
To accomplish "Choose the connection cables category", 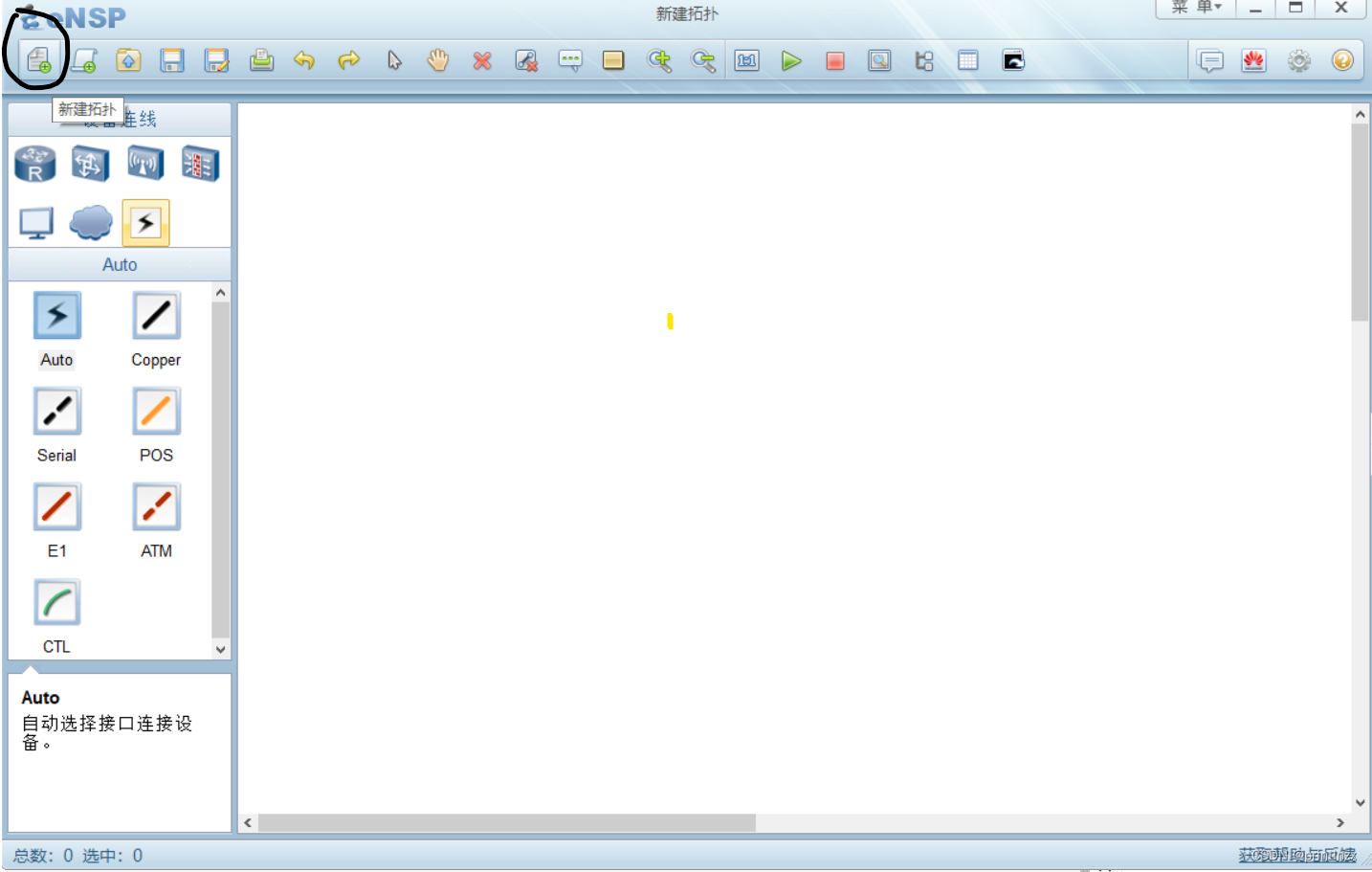I will coord(145,223).
